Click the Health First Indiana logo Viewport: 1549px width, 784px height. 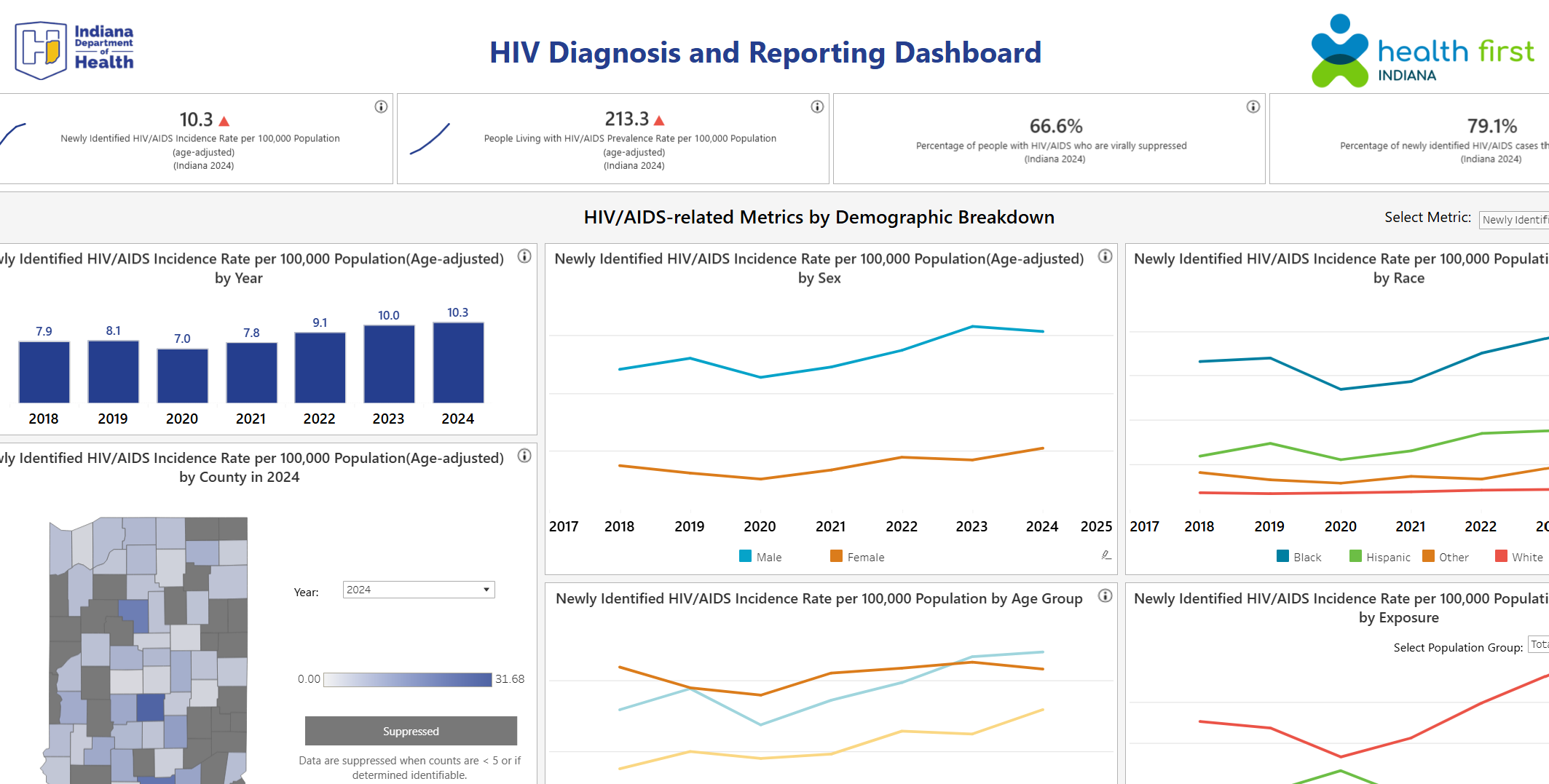(1420, 51)
